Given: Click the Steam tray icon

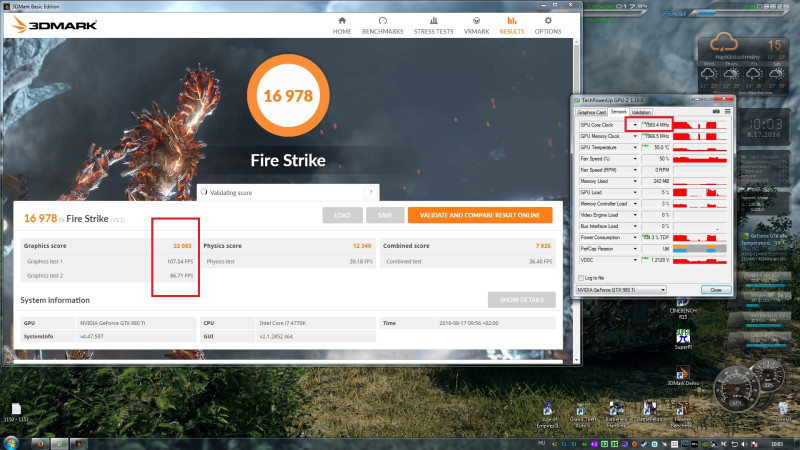Looking at the screenshot, I should [x=644, y=444].
